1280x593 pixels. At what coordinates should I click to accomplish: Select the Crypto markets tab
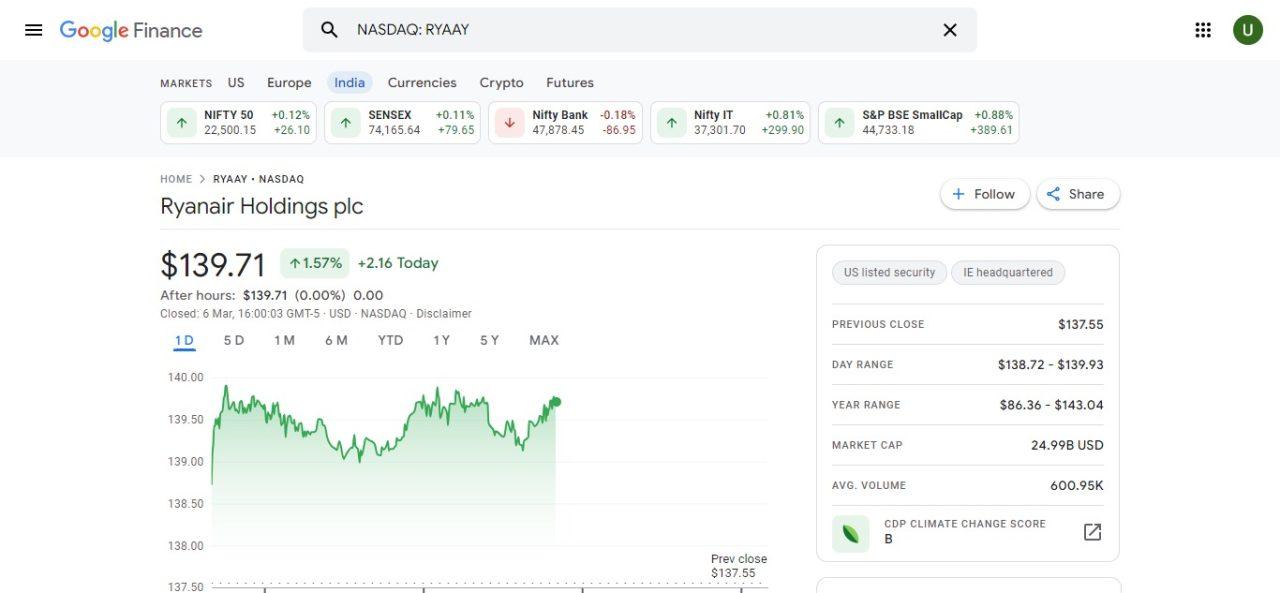pos(501,83)
